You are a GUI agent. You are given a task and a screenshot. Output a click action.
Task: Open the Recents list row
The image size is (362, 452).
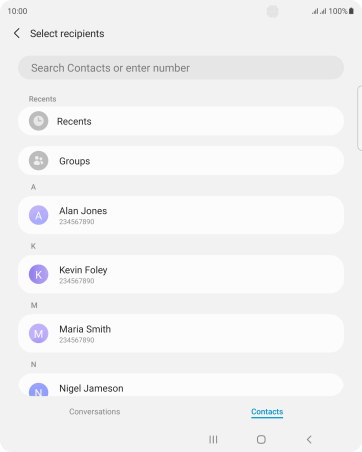click(181, 121)
